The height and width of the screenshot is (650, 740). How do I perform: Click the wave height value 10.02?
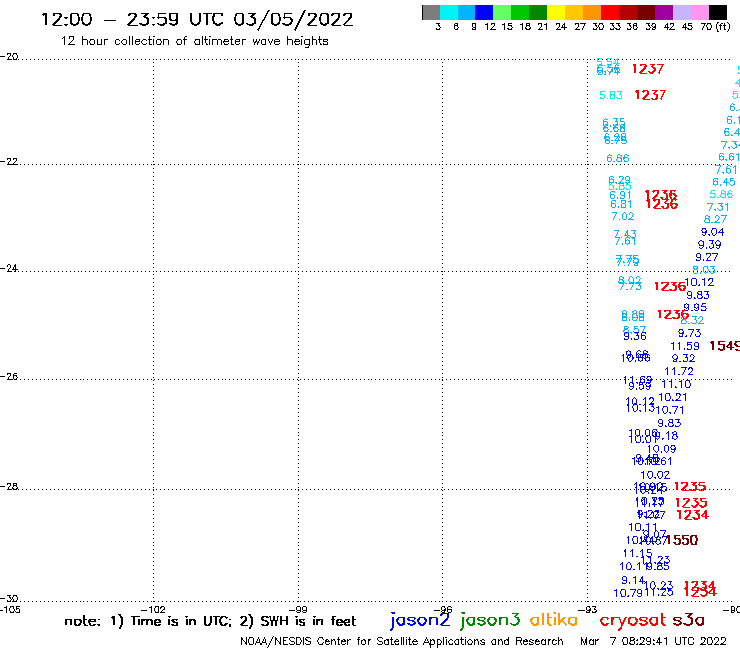tap(655, 475)
